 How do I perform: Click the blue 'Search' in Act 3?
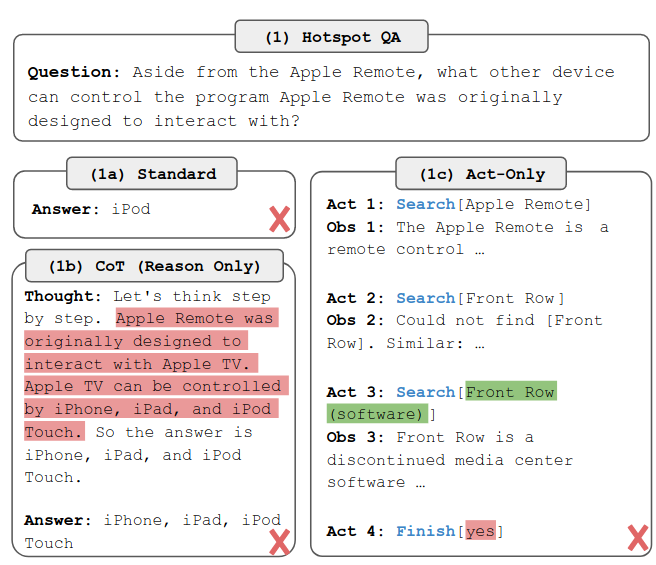pos(425,392)
